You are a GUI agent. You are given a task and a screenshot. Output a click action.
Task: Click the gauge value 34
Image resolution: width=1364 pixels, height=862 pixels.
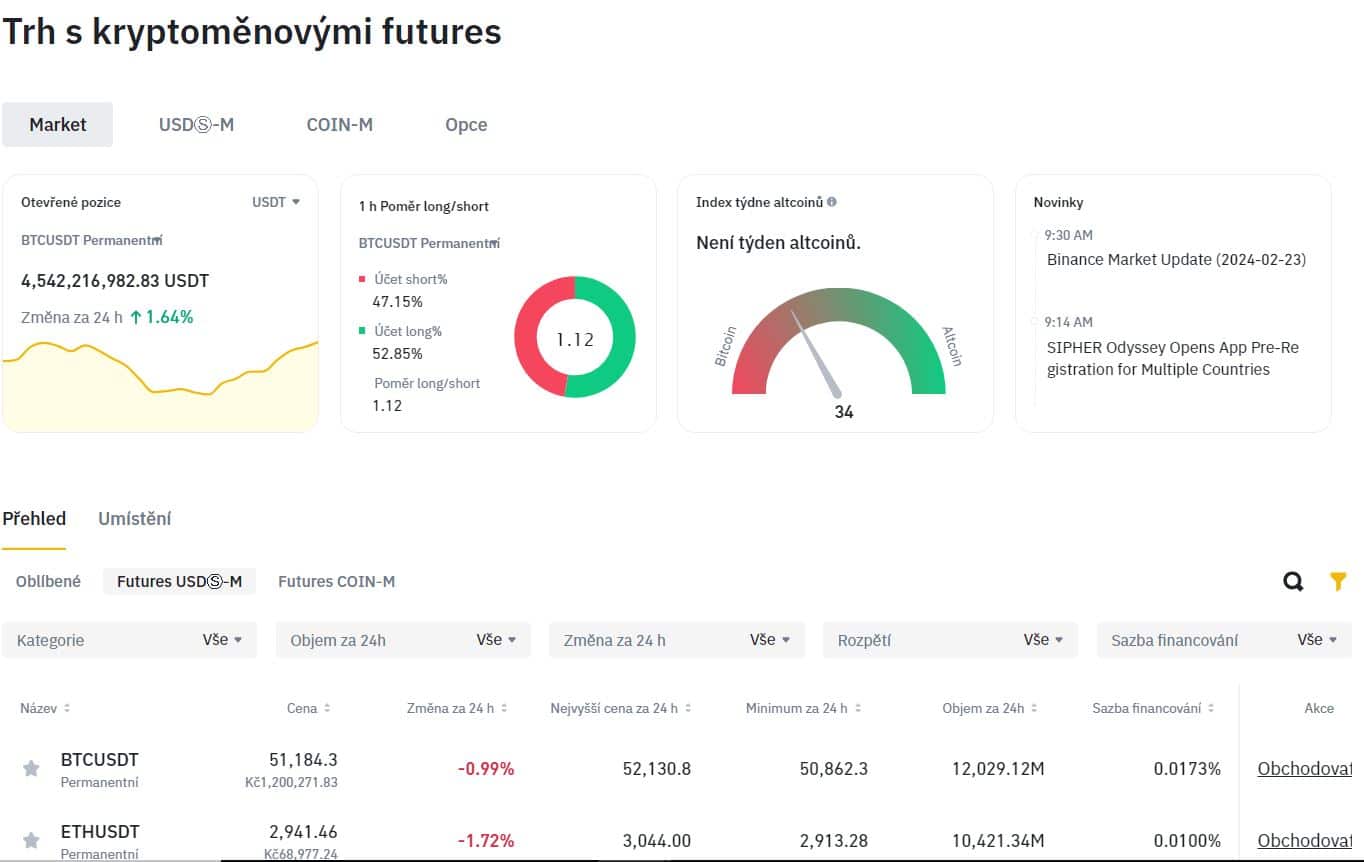844,412
